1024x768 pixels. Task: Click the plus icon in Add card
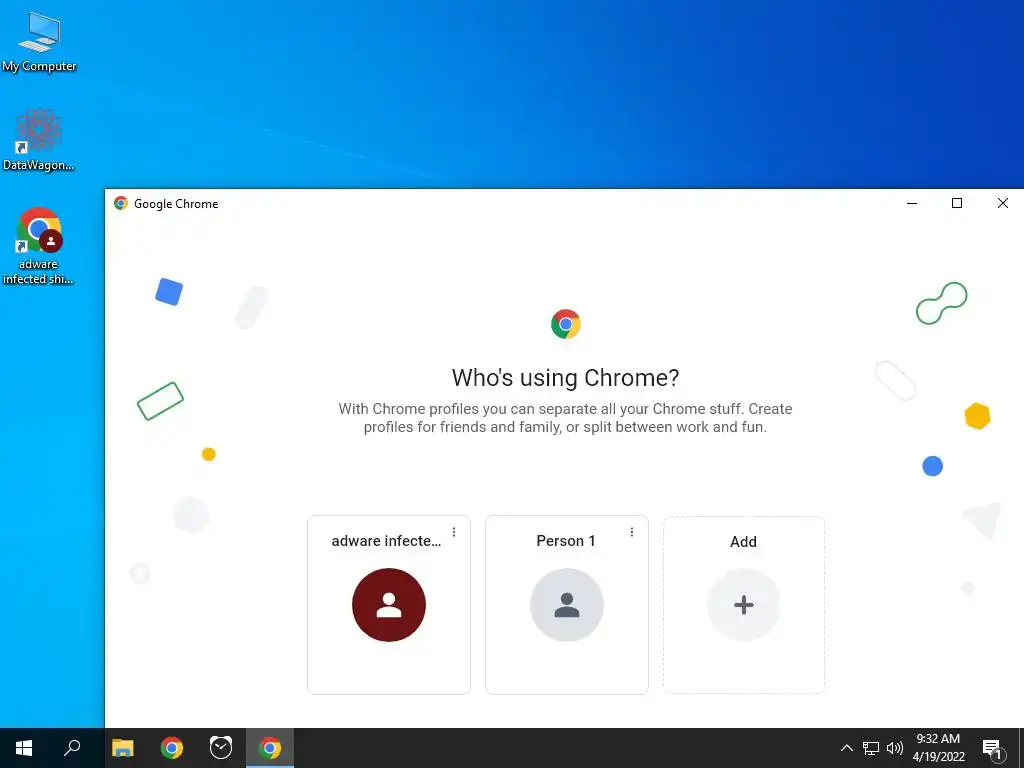[744, 605]
